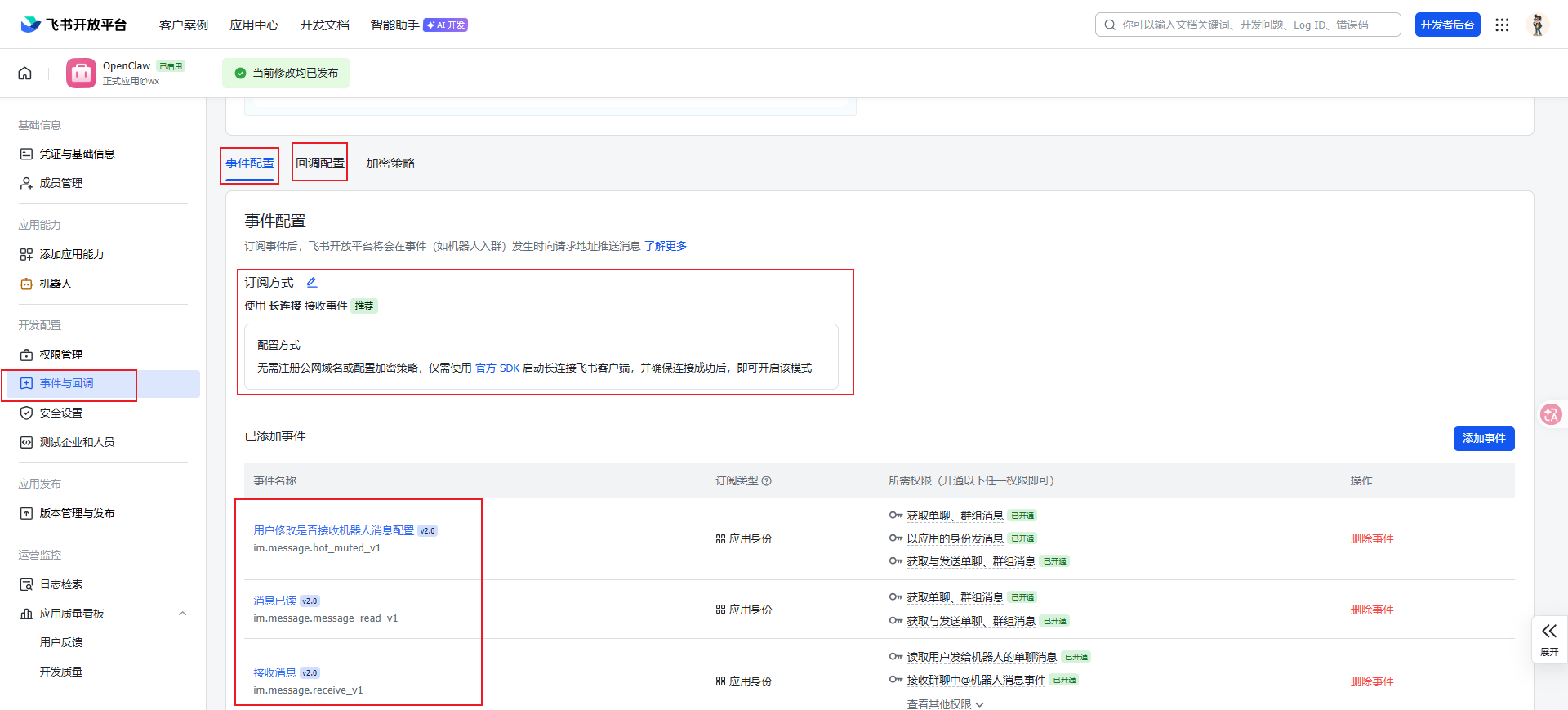Open 开发文档 in the top navigation
This screenshot has width=1568, height=710.
click(324, 25)
